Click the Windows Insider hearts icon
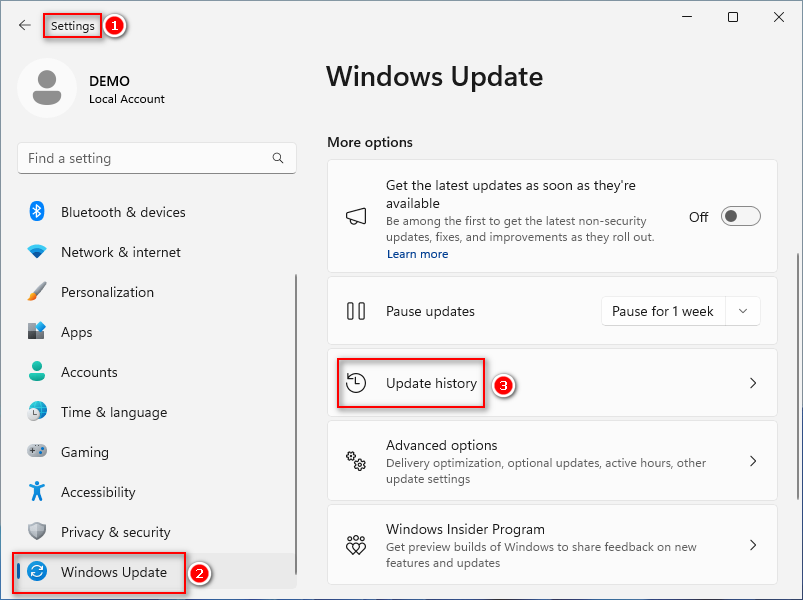This screenshot has height=600, width=803. tap(356, 545)
